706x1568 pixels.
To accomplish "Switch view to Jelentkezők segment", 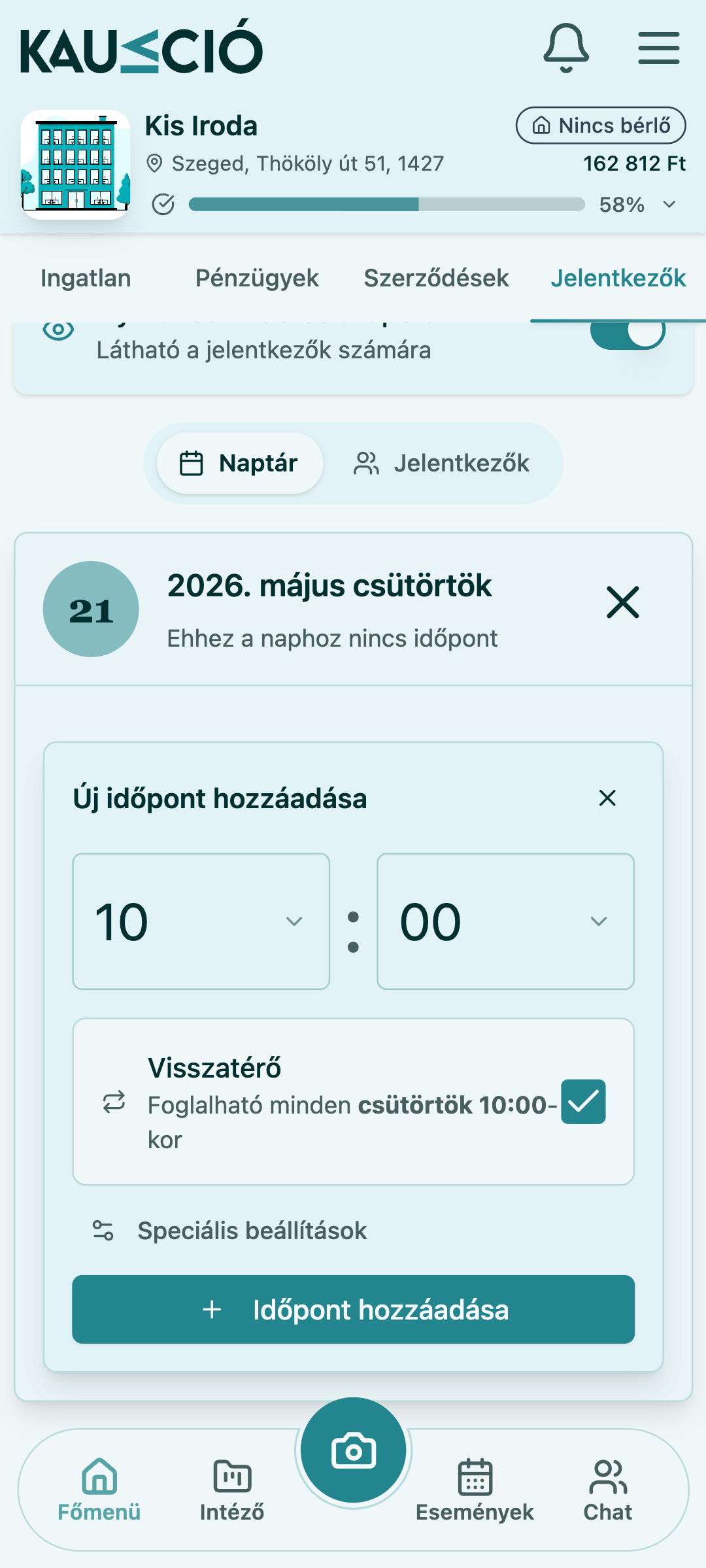I will (x=442, y=463).
